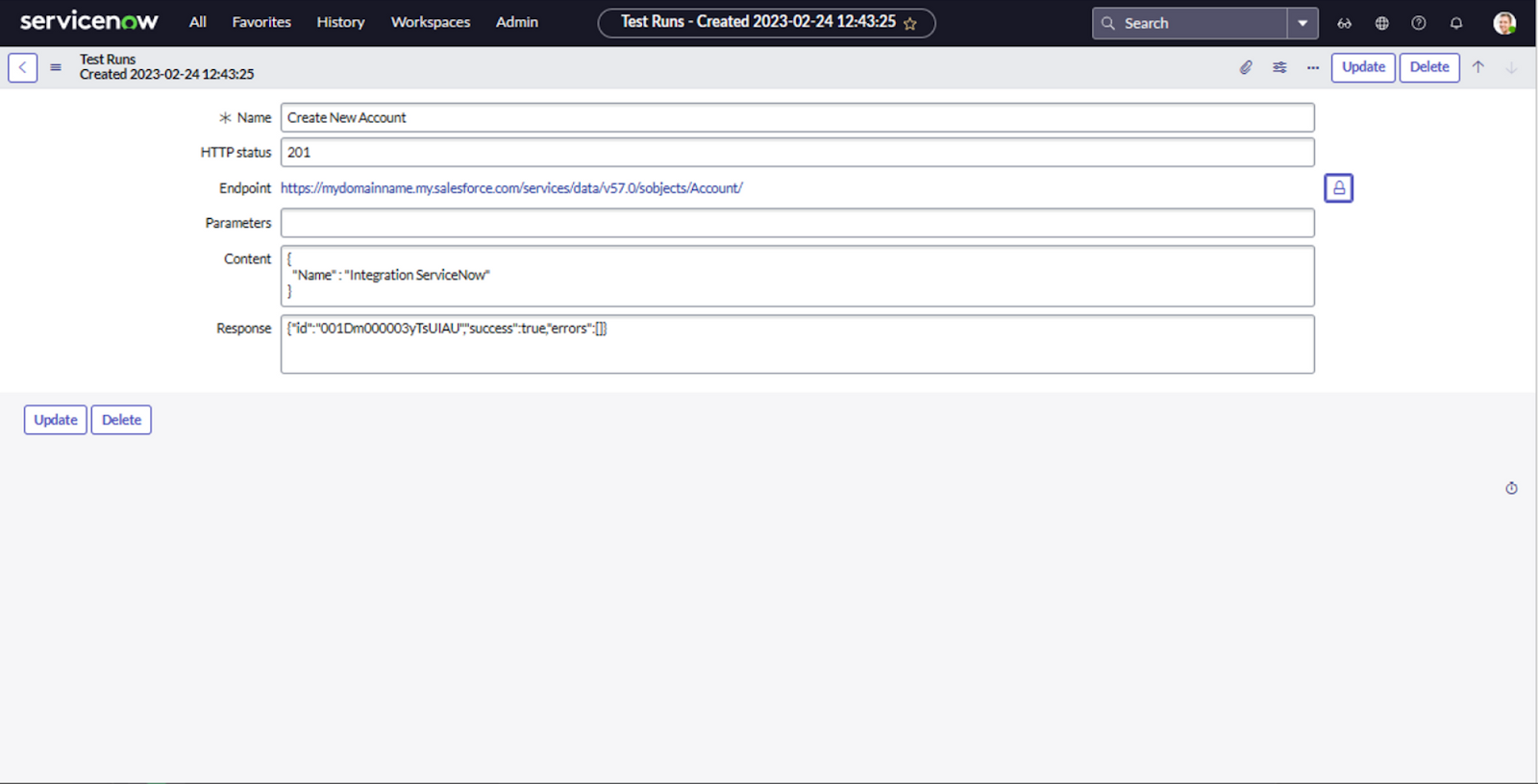1538x784 pixels.
Task: Open the Salesforce endpoint URL link
Action: 511,188
